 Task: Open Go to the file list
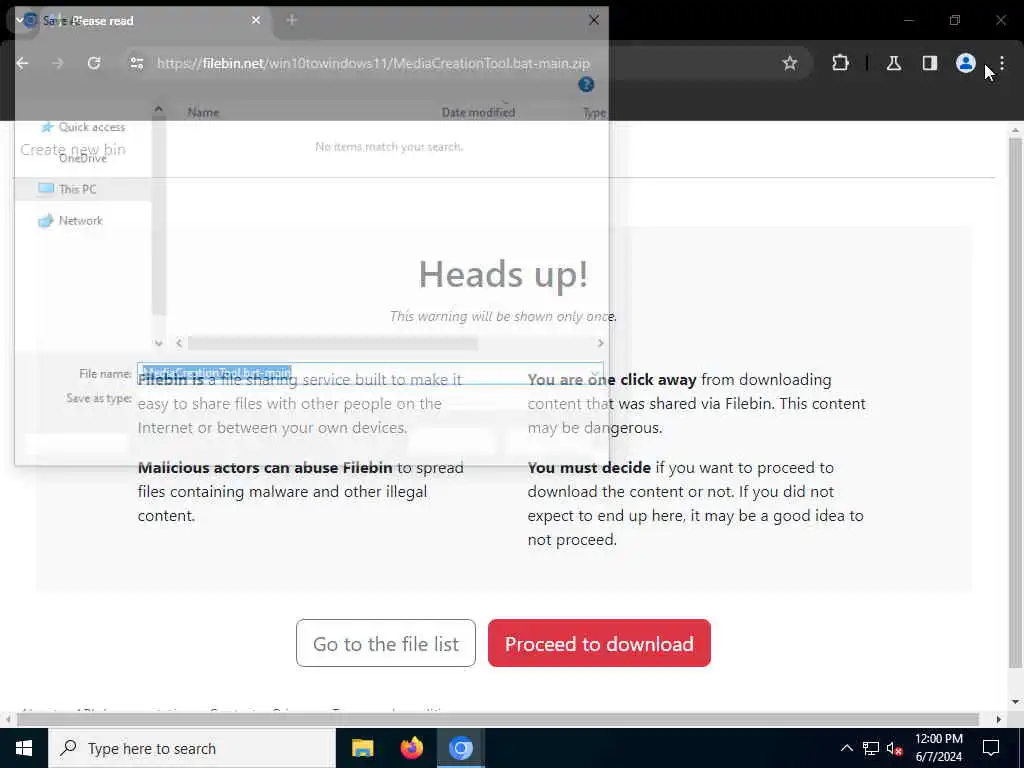(385, 643)
